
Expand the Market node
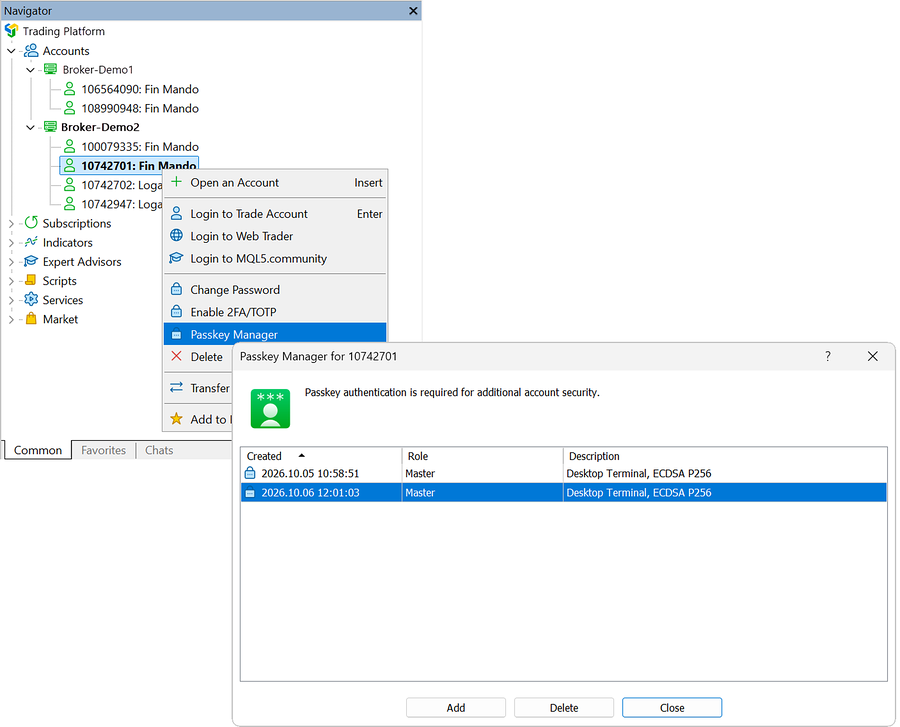(x=11, y=319)
